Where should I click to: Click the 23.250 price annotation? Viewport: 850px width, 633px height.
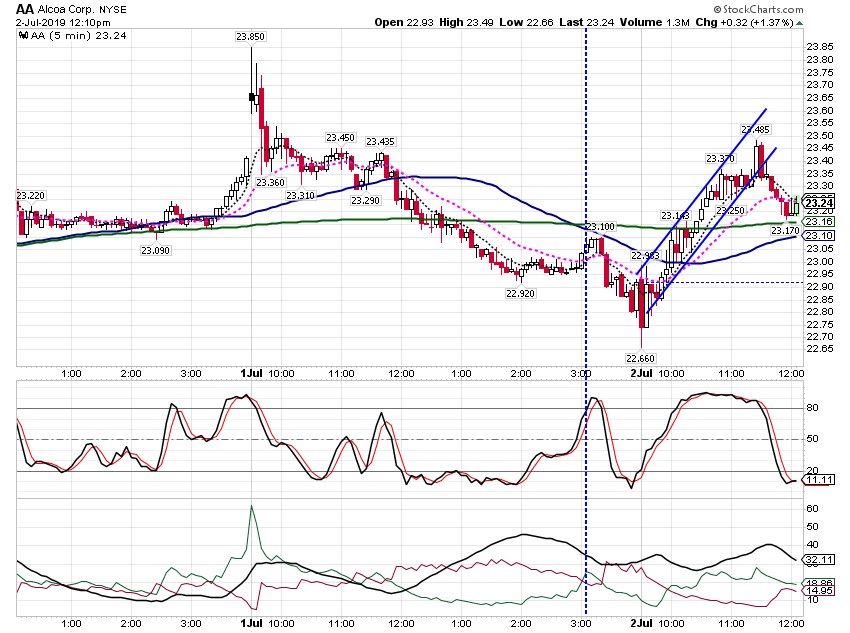click(731, 210)
